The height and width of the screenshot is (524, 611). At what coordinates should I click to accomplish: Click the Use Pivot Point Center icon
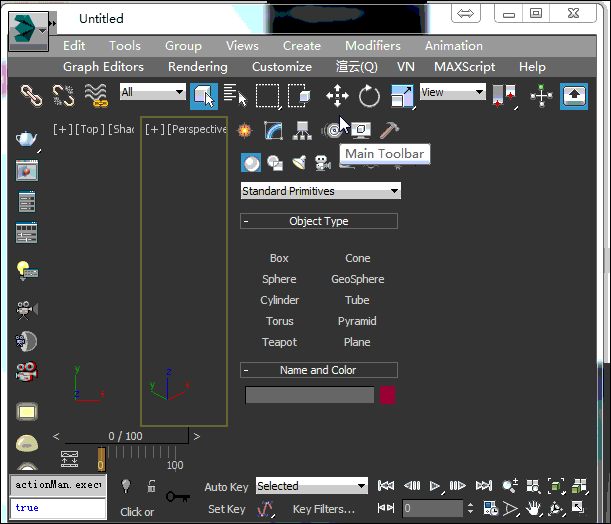click(x=504, y=96)
